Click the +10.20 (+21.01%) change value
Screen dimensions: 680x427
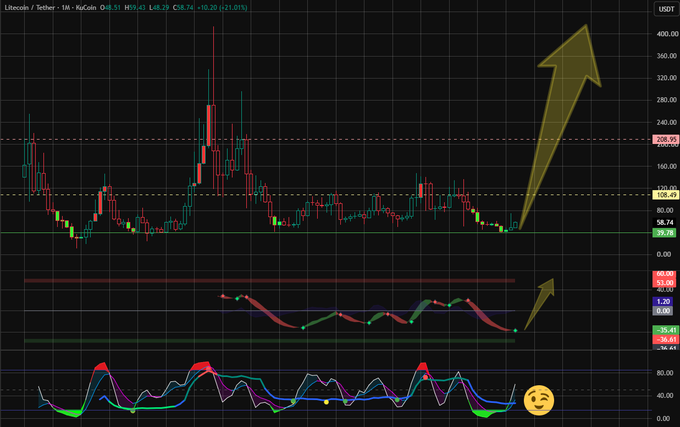tap(221, 7)
